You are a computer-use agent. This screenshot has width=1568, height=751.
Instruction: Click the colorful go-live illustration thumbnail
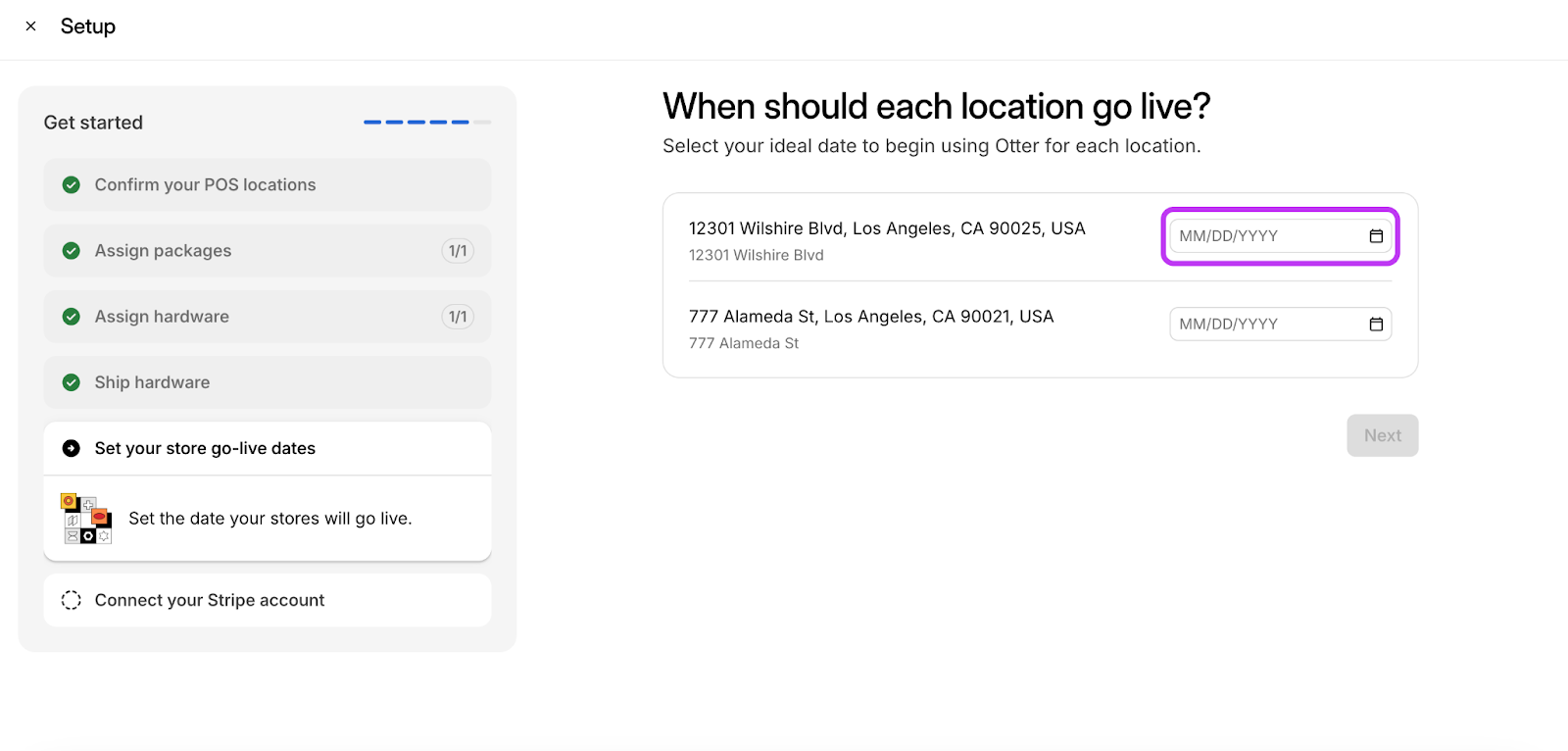click(x=86, y=519)
